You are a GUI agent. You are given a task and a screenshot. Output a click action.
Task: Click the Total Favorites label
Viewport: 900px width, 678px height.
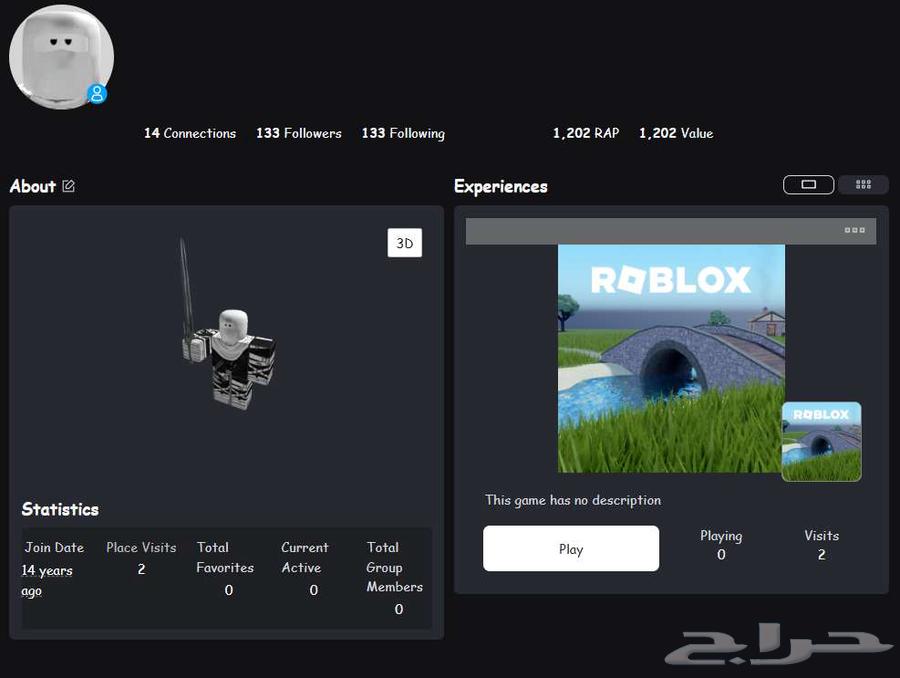click(x=225, y=557)
